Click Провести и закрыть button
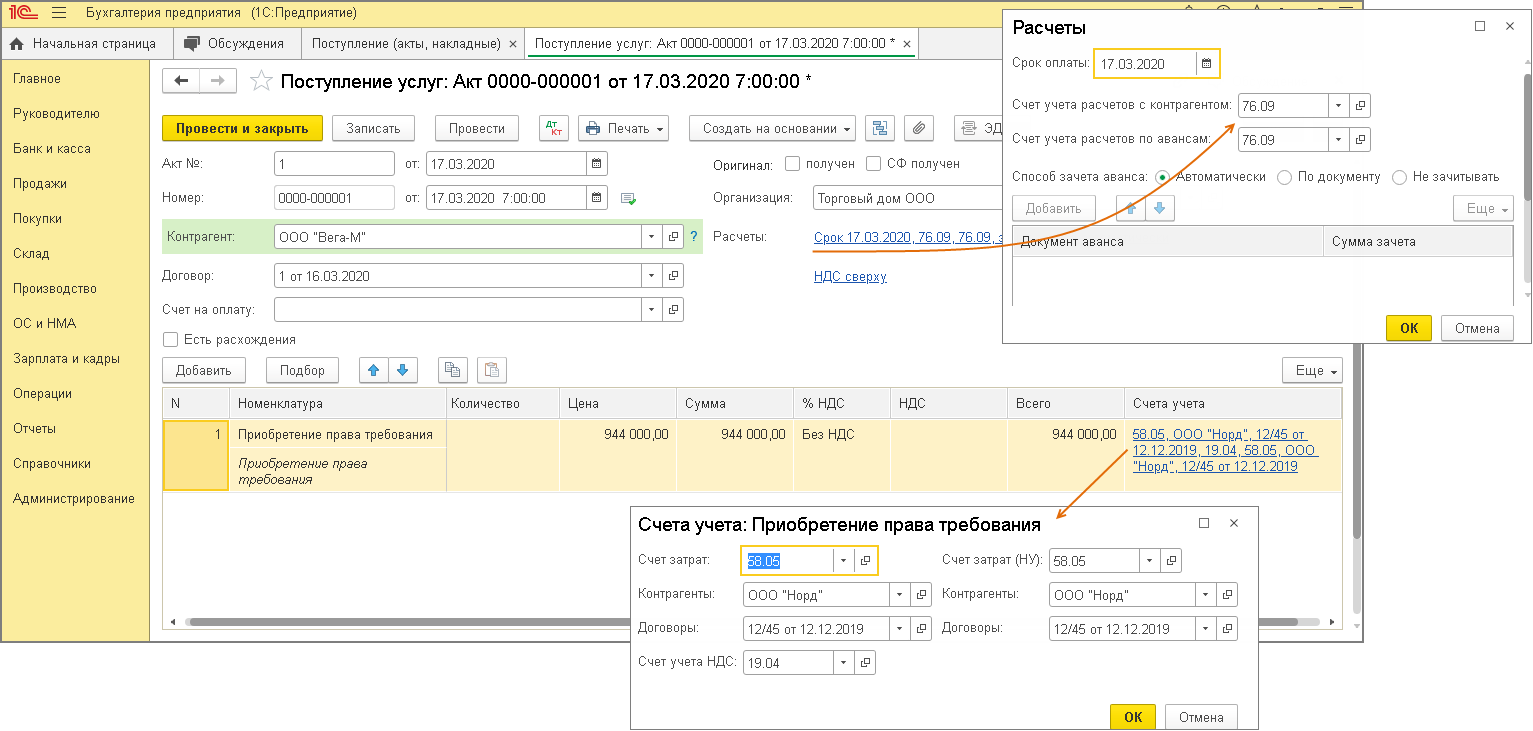The image size is (1533, 731). (x=242, y=128)
